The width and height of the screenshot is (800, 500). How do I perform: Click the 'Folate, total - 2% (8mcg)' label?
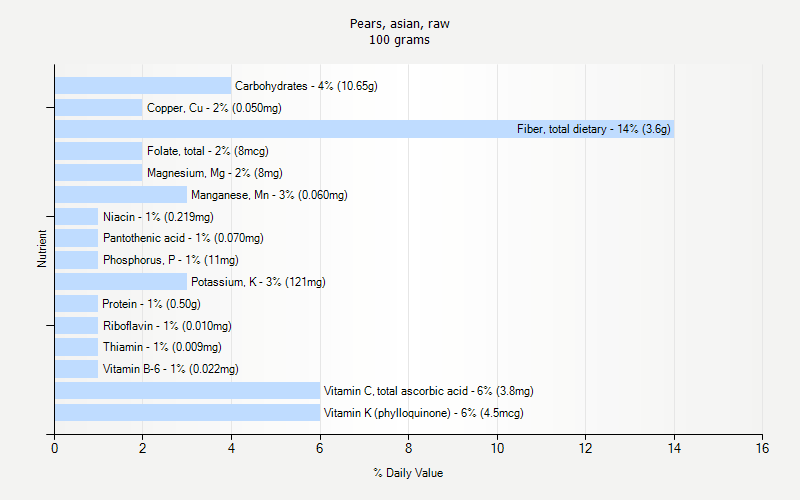tap(208, 151)
